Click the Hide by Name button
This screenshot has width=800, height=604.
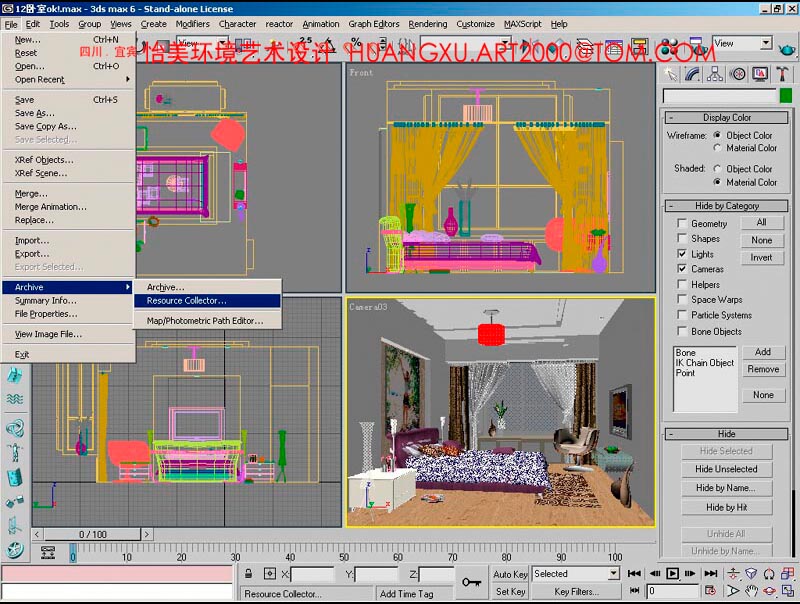pyautogui.click(x=727, y=488)
